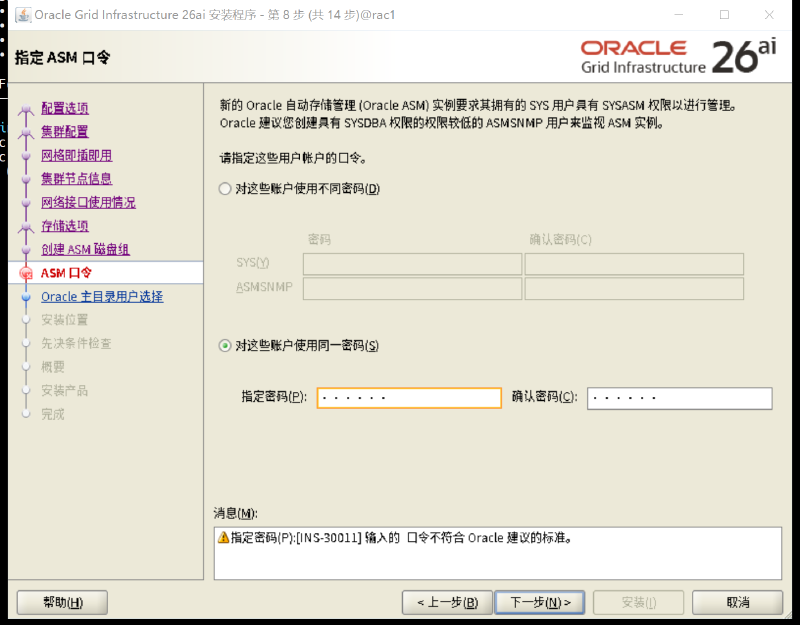Focus the 指定密码 password field

pyautogui.click(x=409, y=398)
